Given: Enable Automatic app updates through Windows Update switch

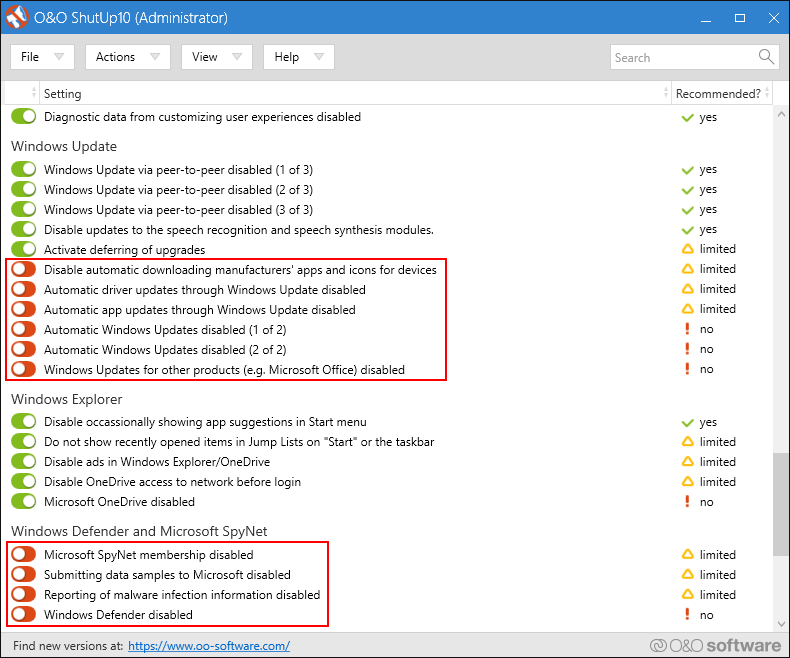Looking at the screenshot, I should [24, 309].
